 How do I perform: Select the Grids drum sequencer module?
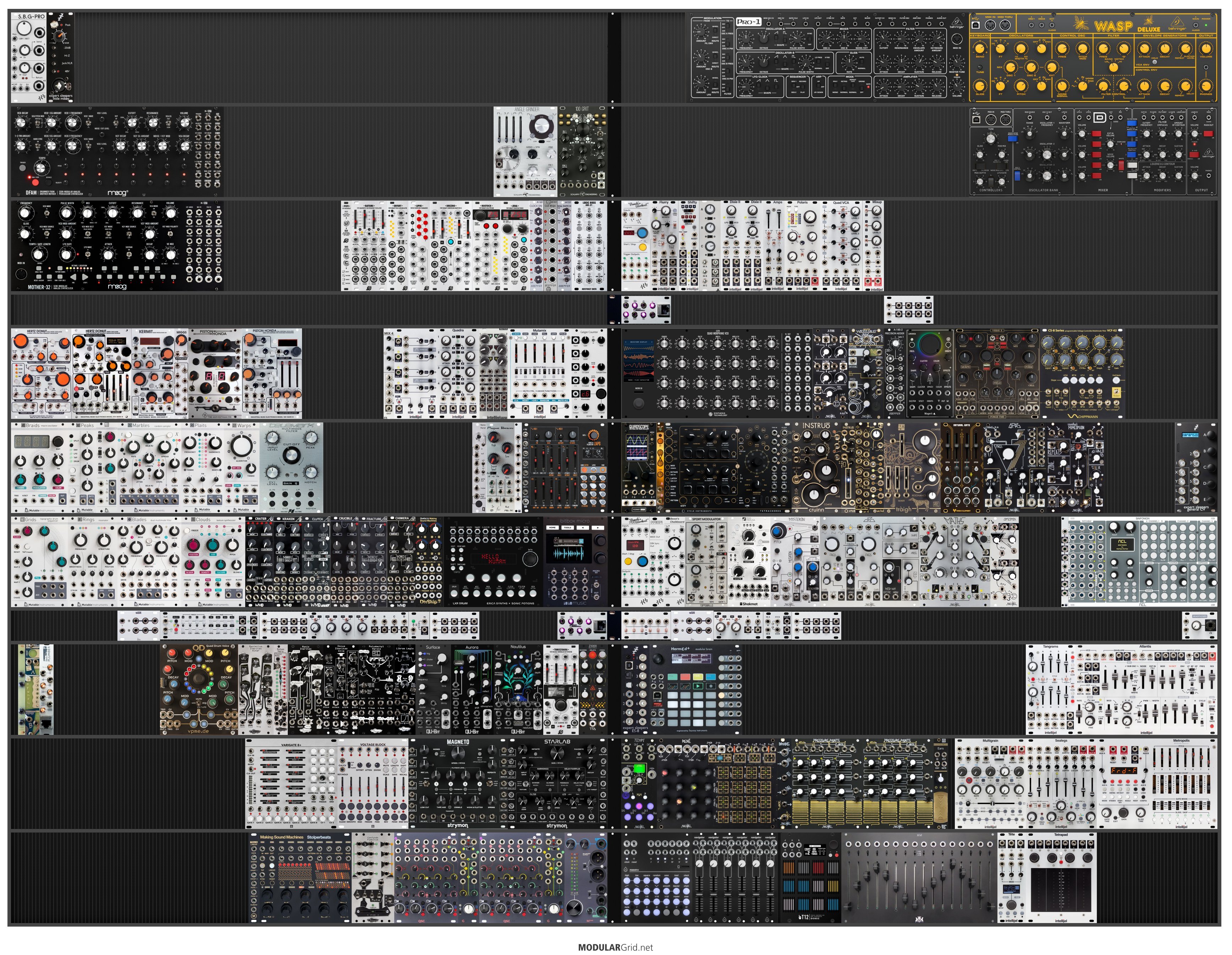click(39, 562)
